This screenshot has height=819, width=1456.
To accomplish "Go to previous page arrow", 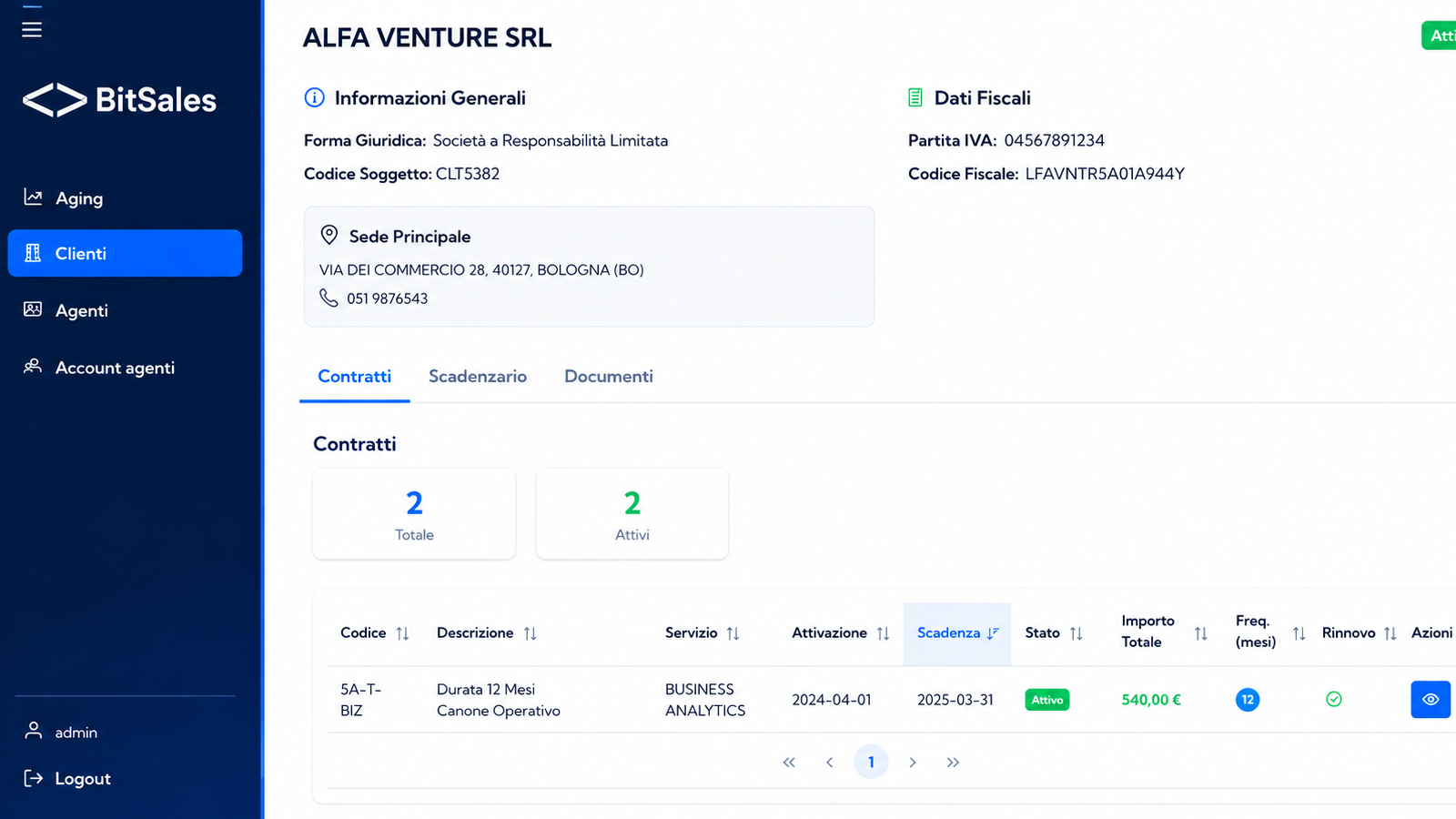I will tap(830, 763).
